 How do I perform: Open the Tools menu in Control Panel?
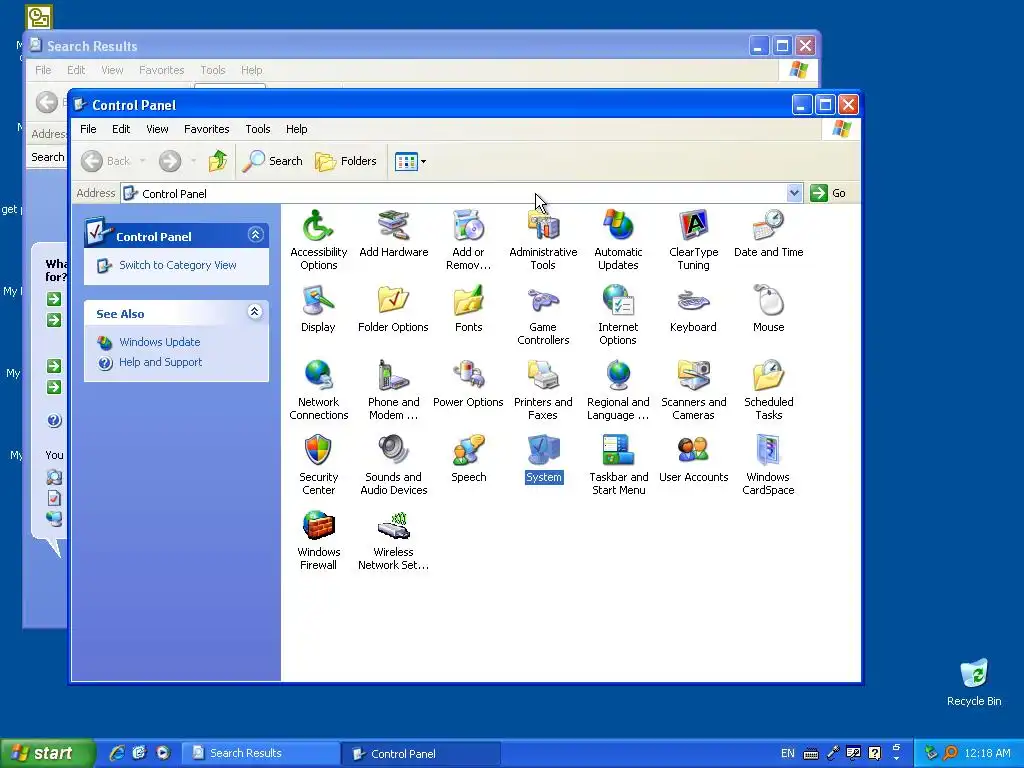(x=257, y=129)
